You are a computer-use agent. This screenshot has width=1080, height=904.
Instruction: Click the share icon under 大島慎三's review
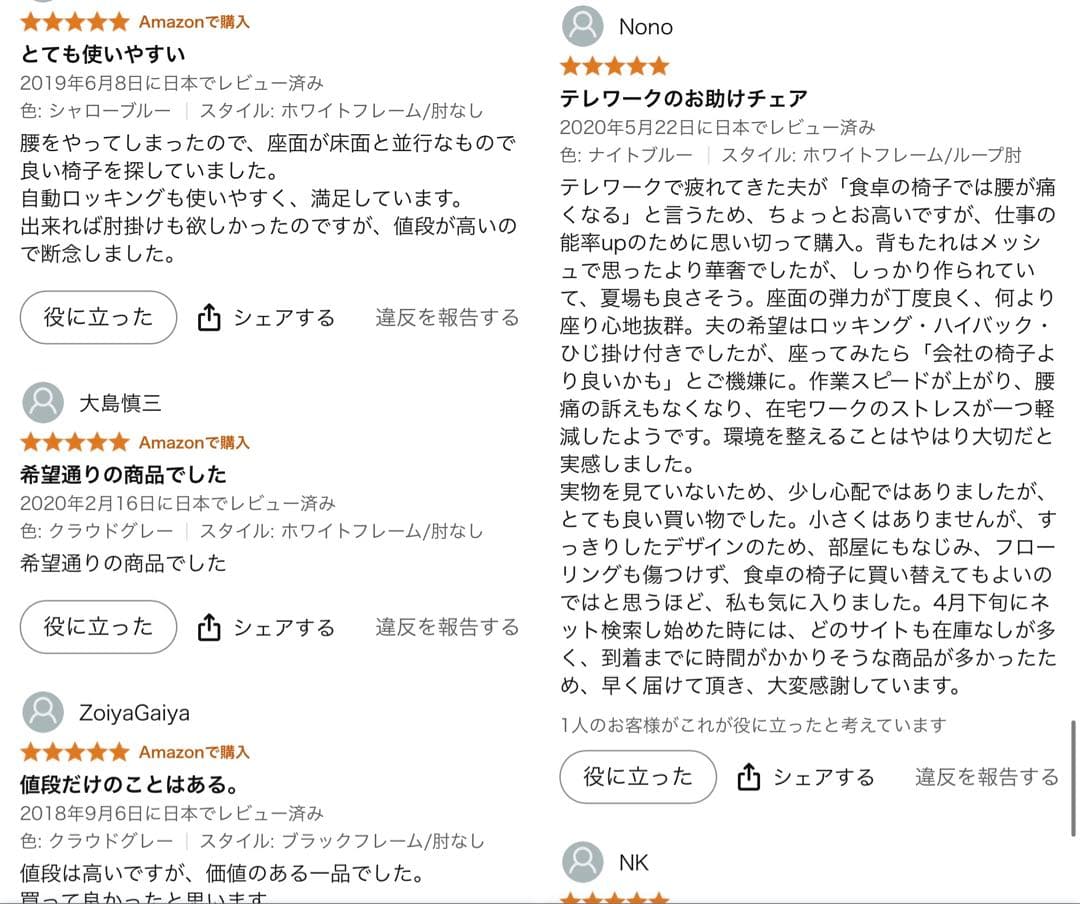click(x=209, y=626)
